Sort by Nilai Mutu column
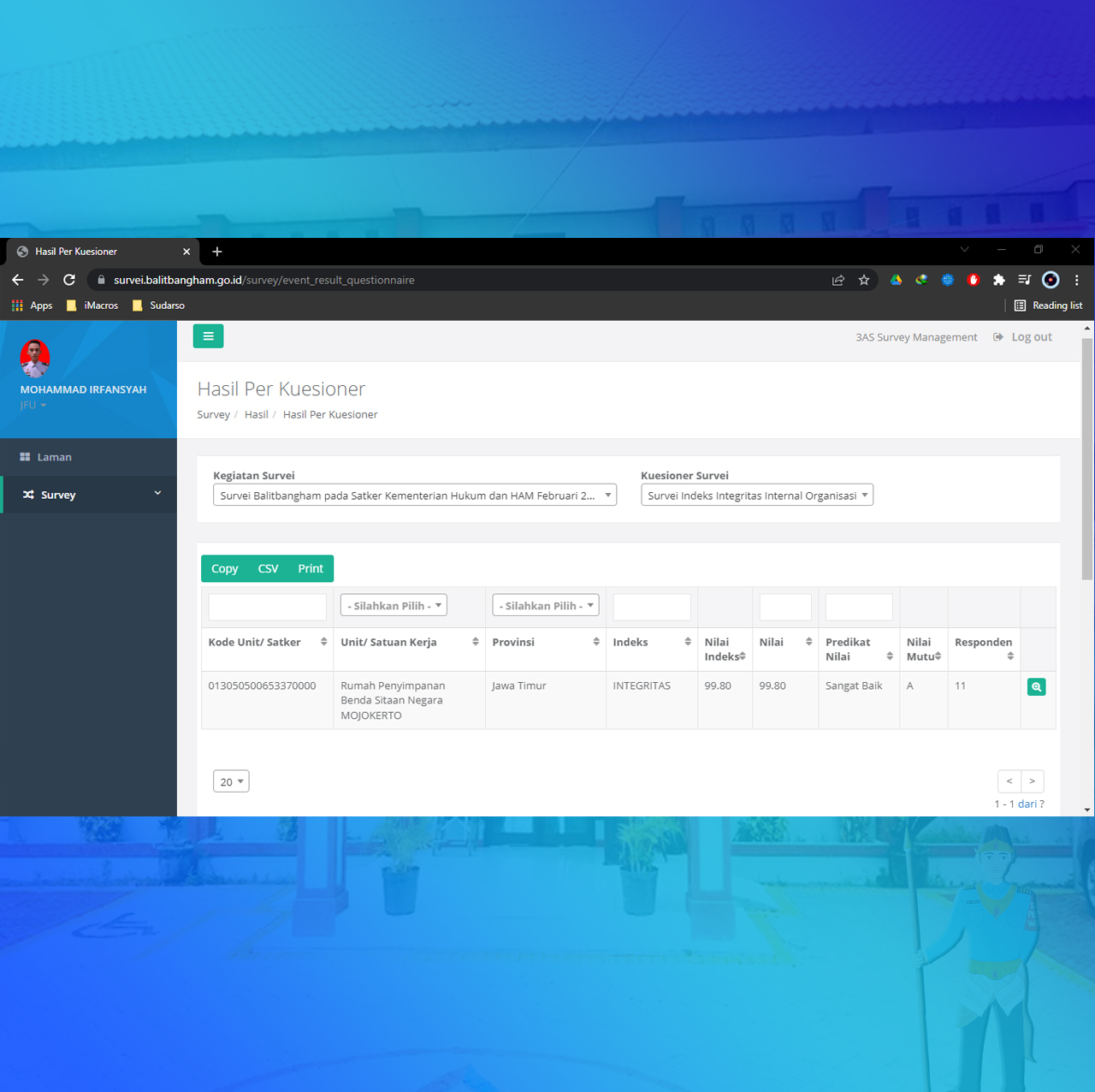 (x=923, y=650)
